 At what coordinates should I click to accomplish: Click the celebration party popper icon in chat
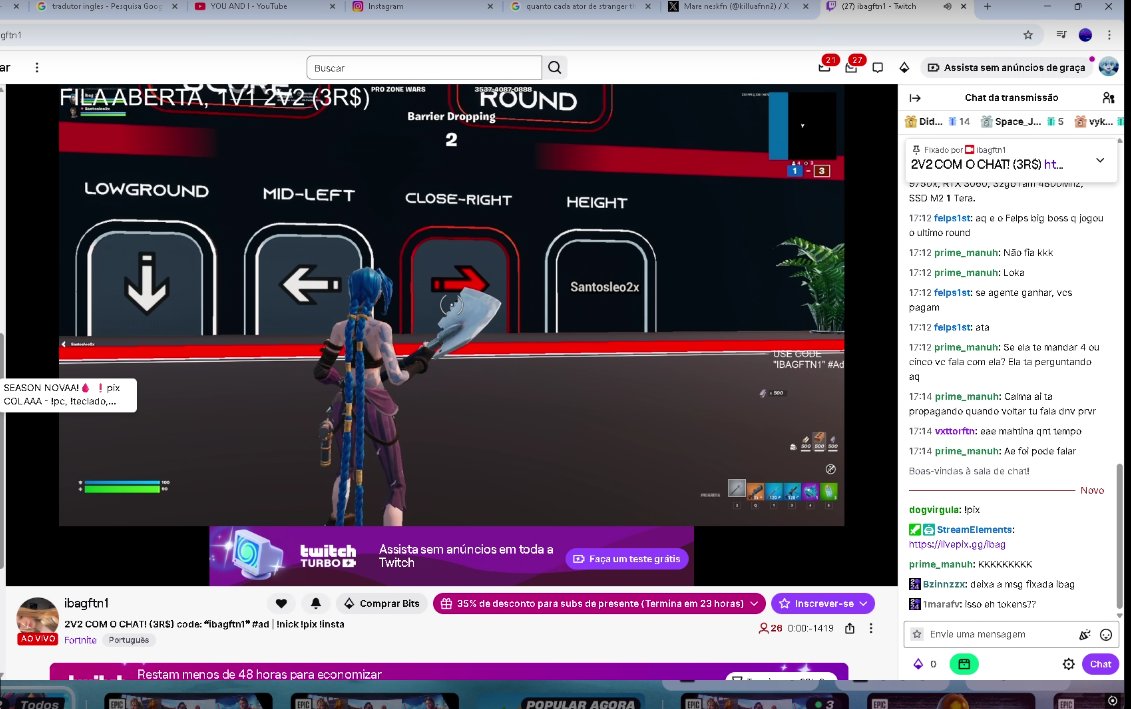pos(1084,635)
